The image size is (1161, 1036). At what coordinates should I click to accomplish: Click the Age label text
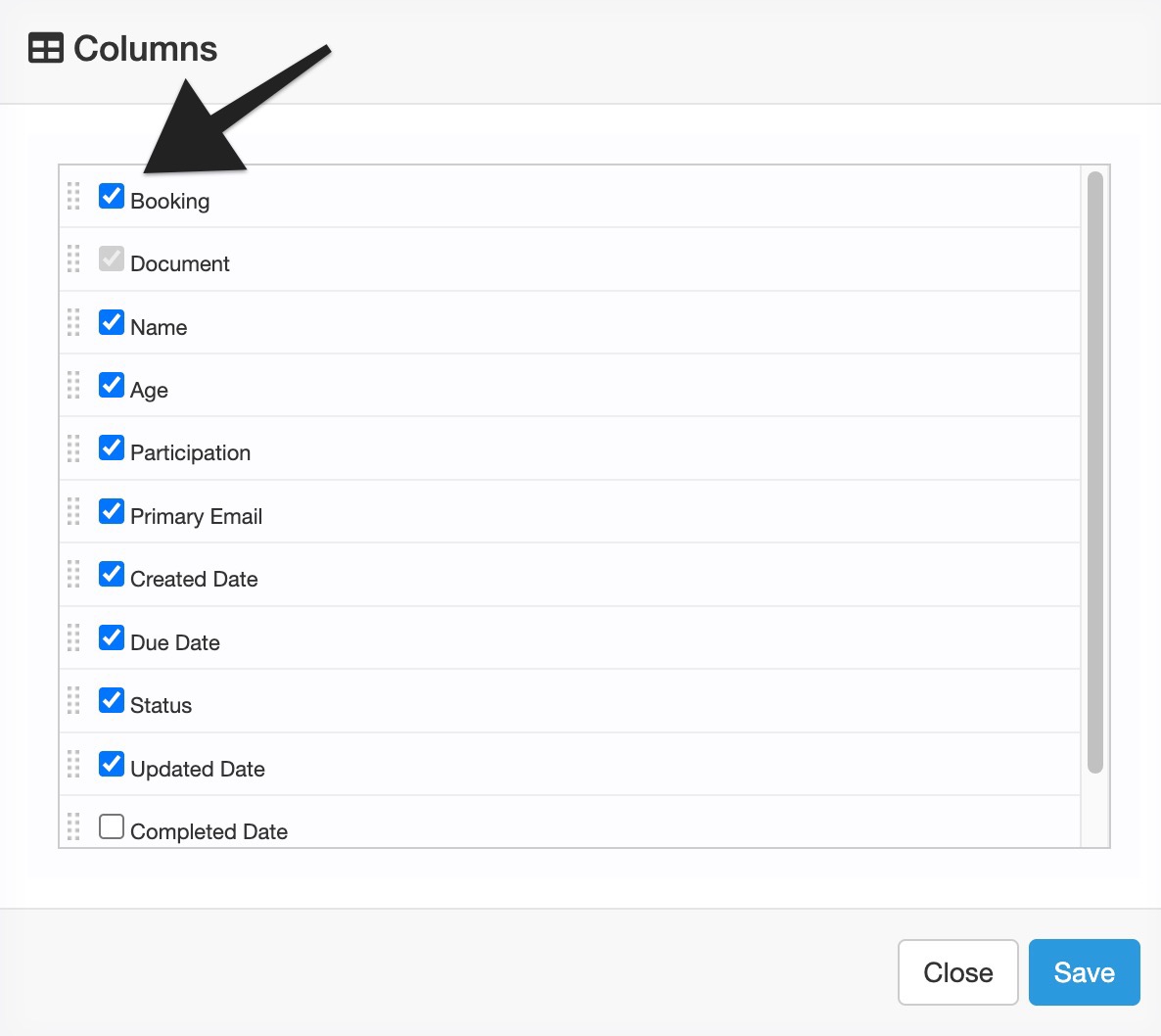coord(149,391)
